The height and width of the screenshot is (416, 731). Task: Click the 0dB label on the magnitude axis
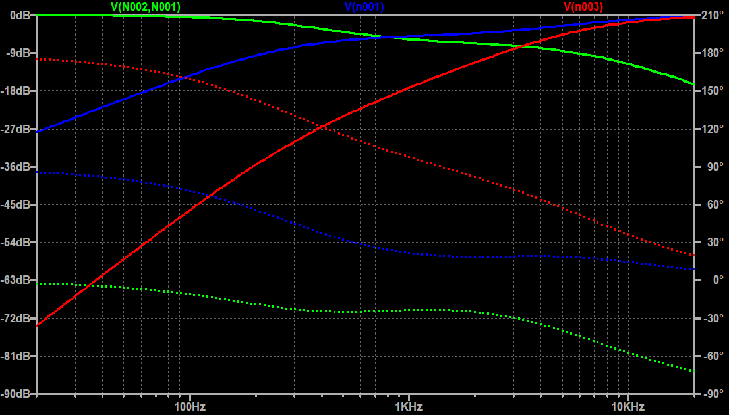point(20,15)
